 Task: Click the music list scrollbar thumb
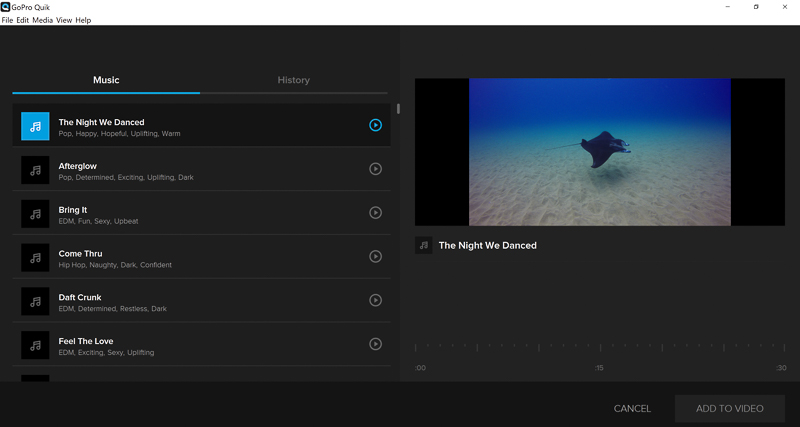coord(398,109)
